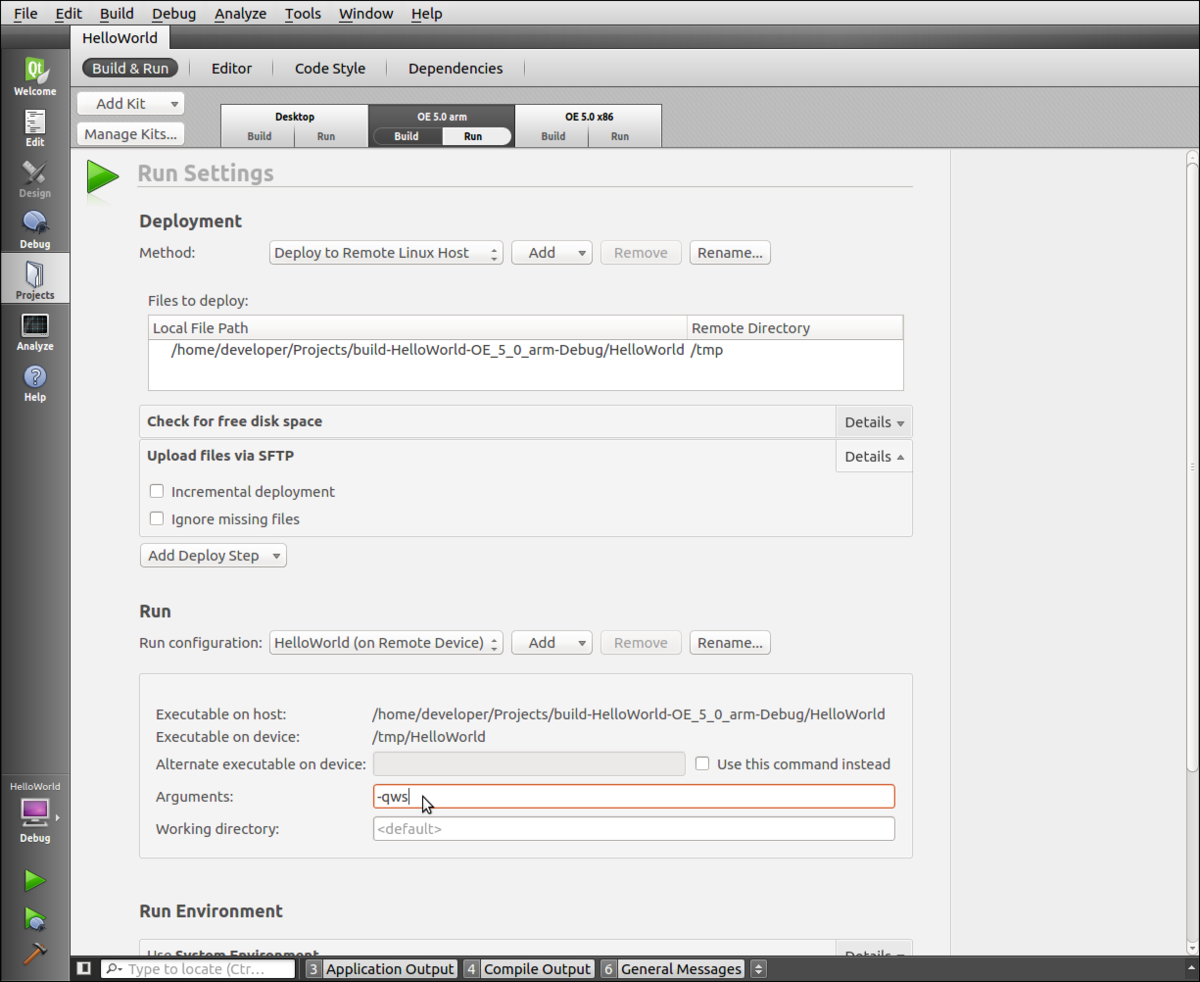The image size is (1200, 982).
Task: Click the Manage Kits button
Action: pyautogui.click(x=130, y=134)
